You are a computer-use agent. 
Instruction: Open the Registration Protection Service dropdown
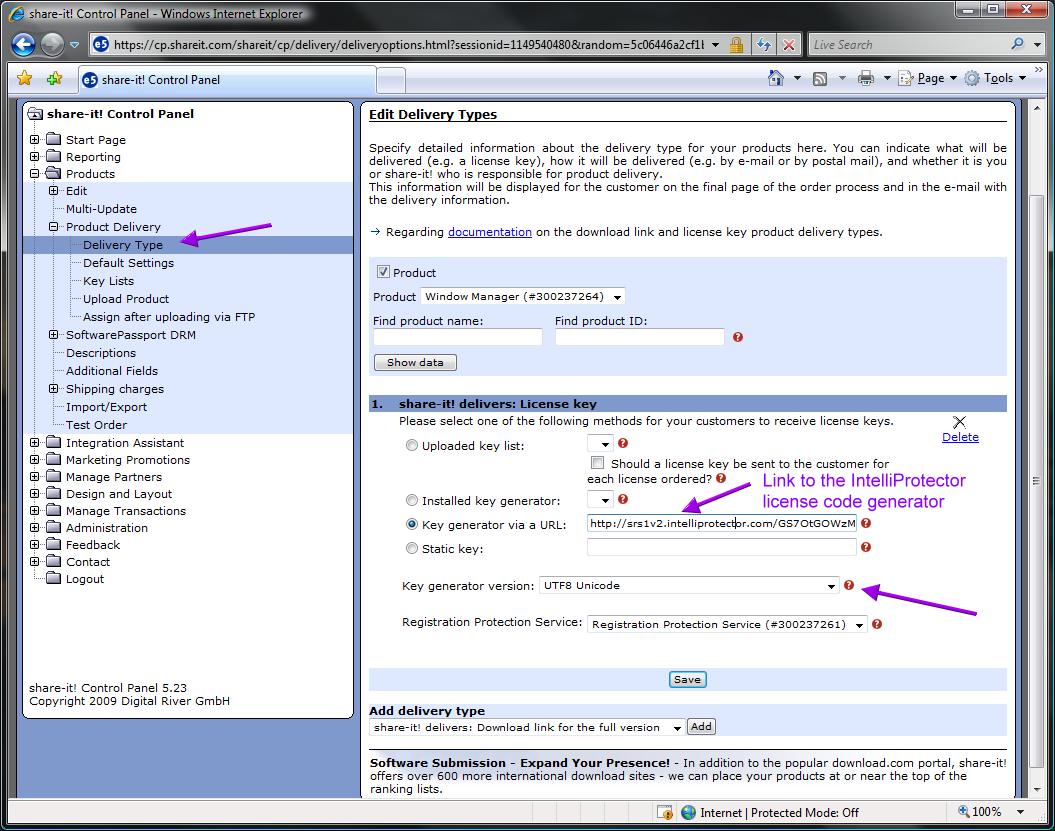point(728,624)
